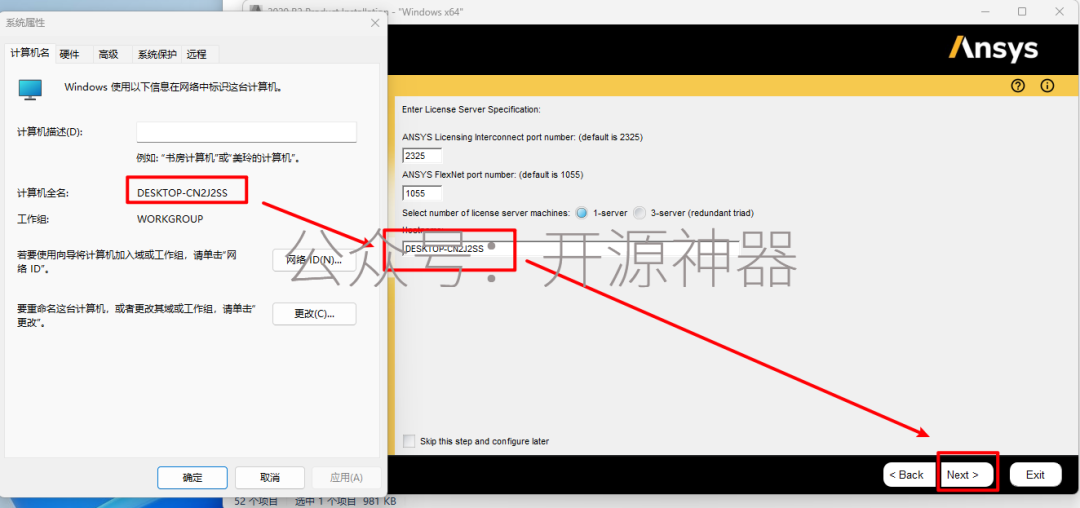Click the 计算机描述 input field
The width and height of the screenshot is (1080, 508).
coord(247,132)
